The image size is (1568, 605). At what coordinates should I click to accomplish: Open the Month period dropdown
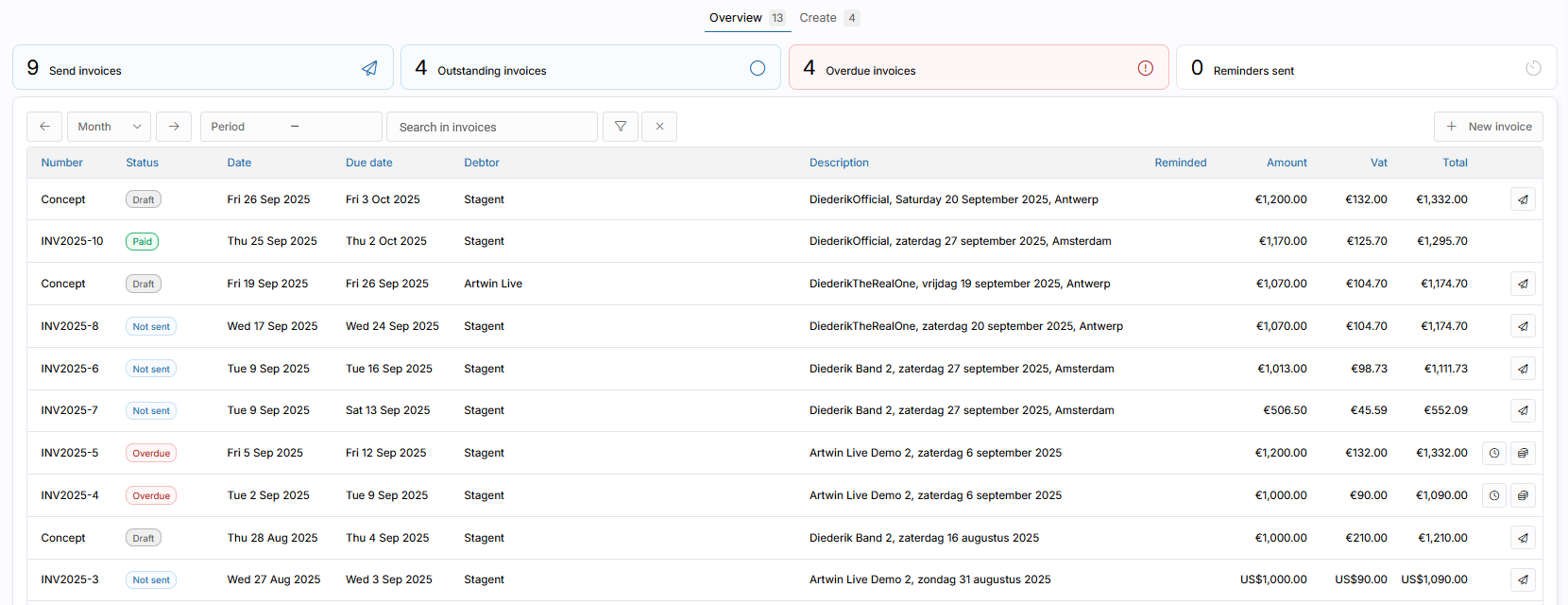110,127
